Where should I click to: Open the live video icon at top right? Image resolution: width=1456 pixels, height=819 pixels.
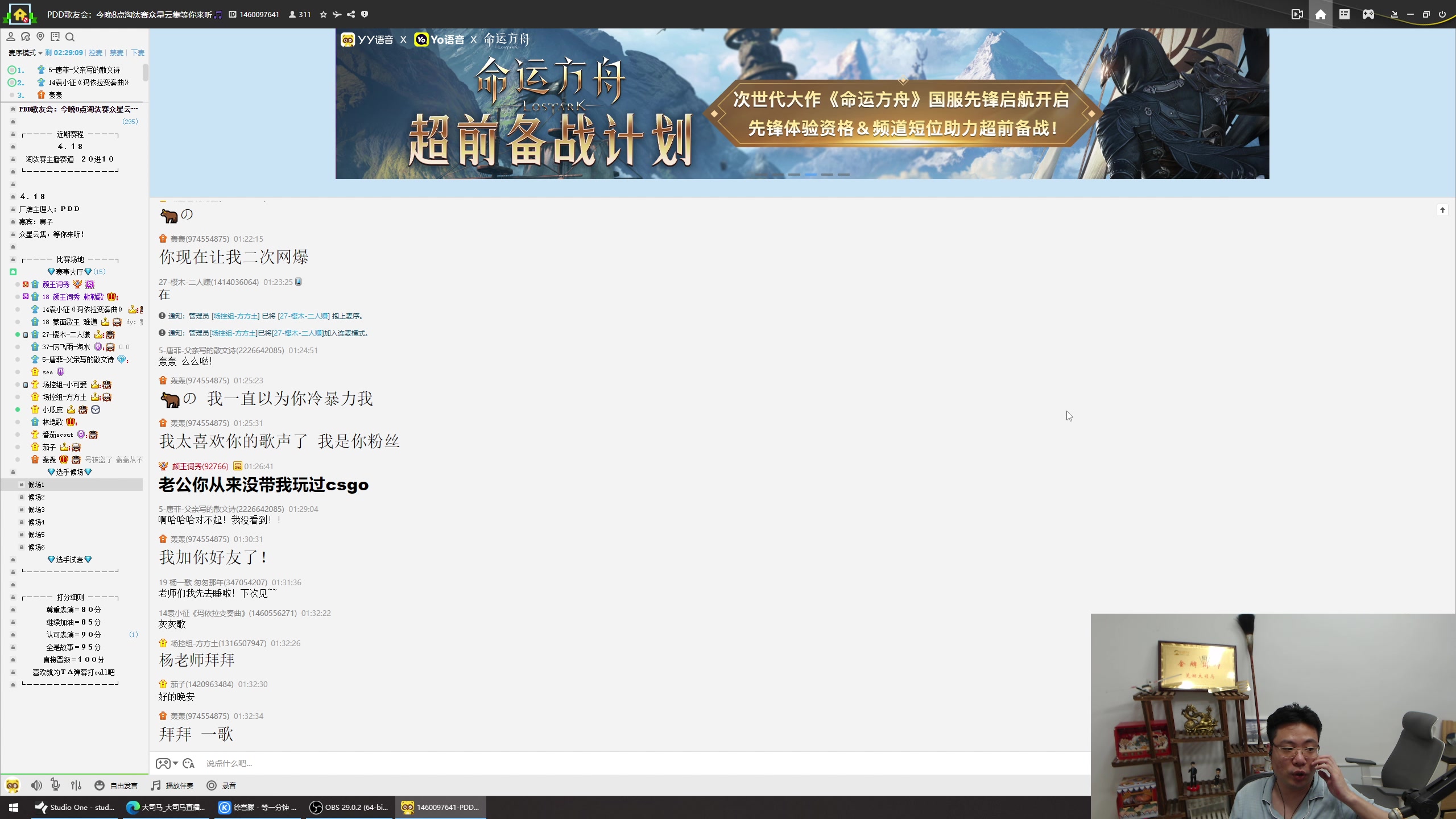pos(1297,14)
